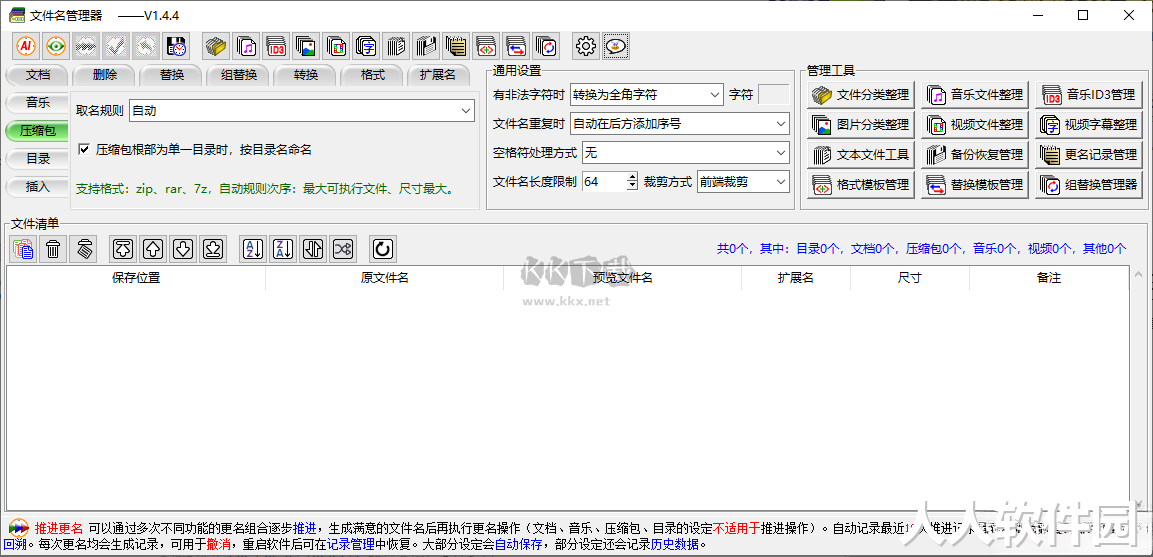
Task: Select the 压缩包 category toggle
Action: coord(38,131)
